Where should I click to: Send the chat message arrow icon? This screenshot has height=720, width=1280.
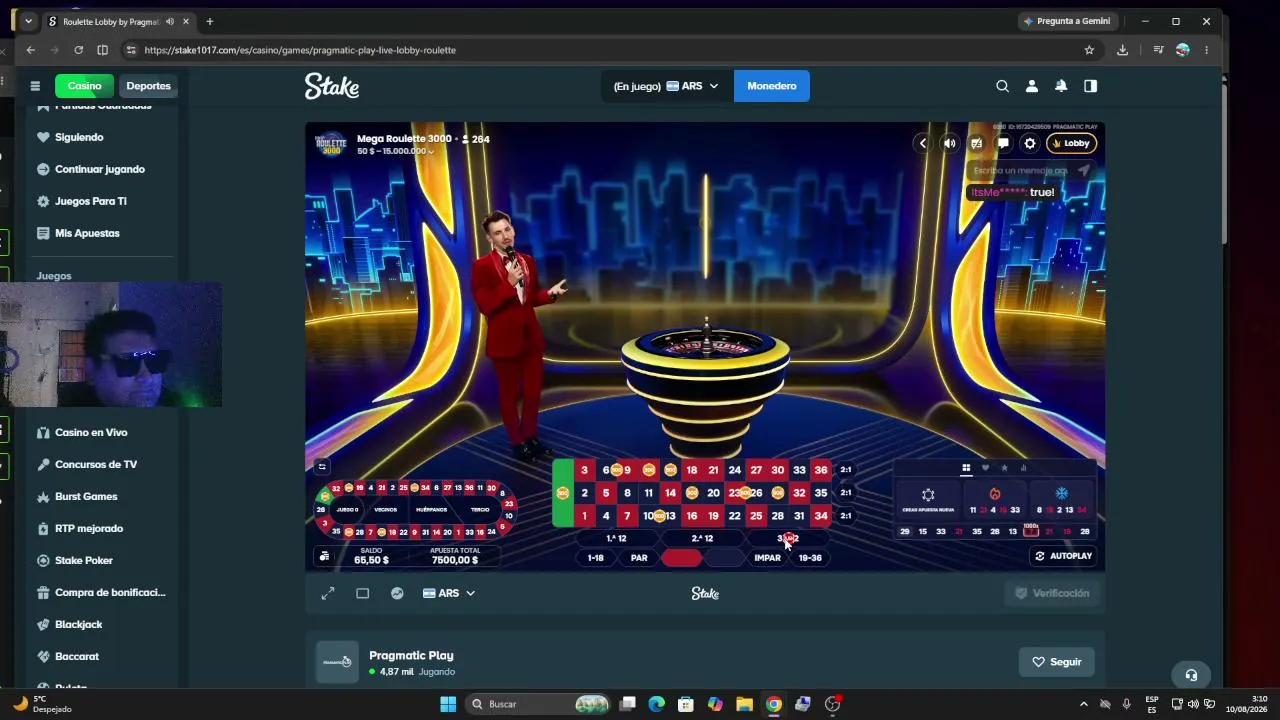(1083, 170)
